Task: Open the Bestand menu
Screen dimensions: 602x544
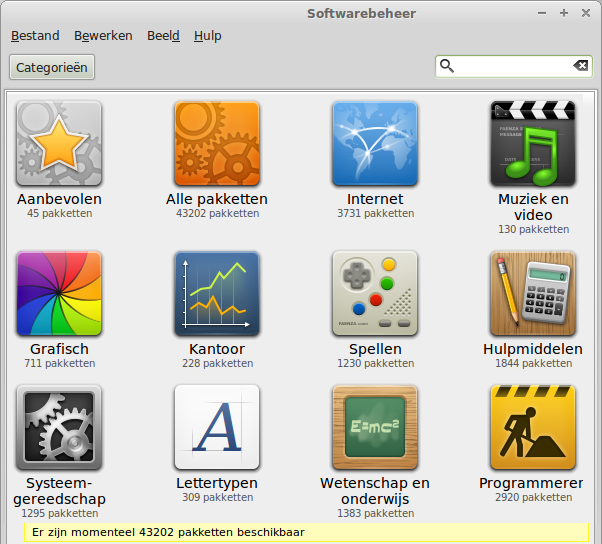Action: [35, 36]
